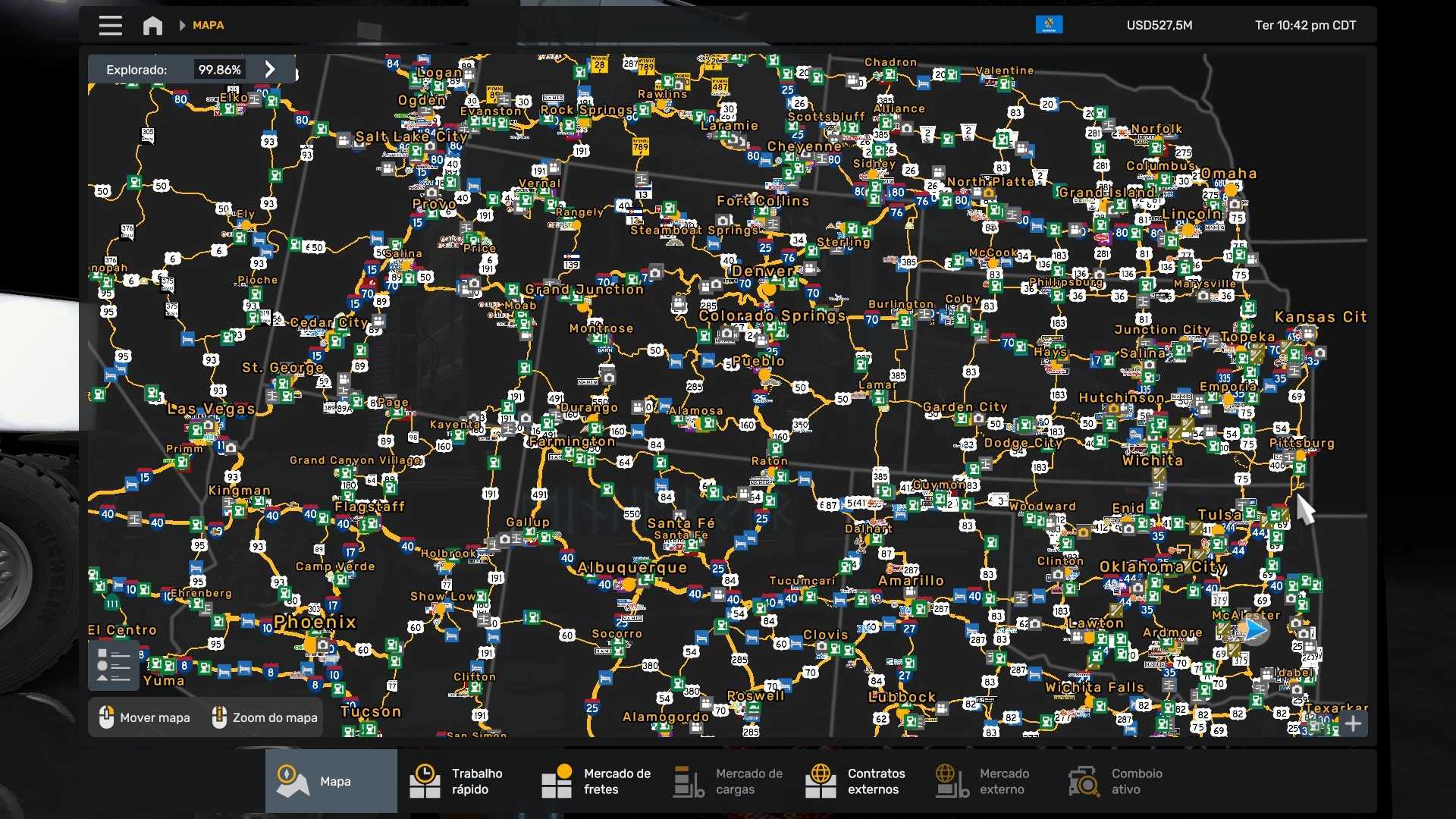Open the Mercado de cargas tab

[728, 780]
